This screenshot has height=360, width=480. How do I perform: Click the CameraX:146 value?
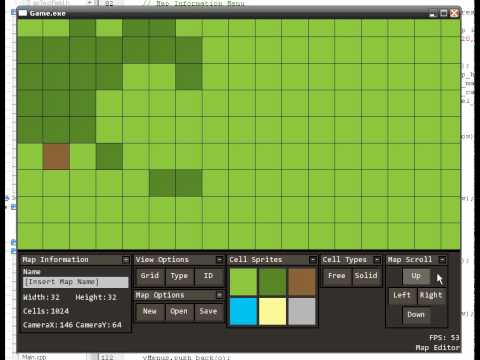[48, 325]
